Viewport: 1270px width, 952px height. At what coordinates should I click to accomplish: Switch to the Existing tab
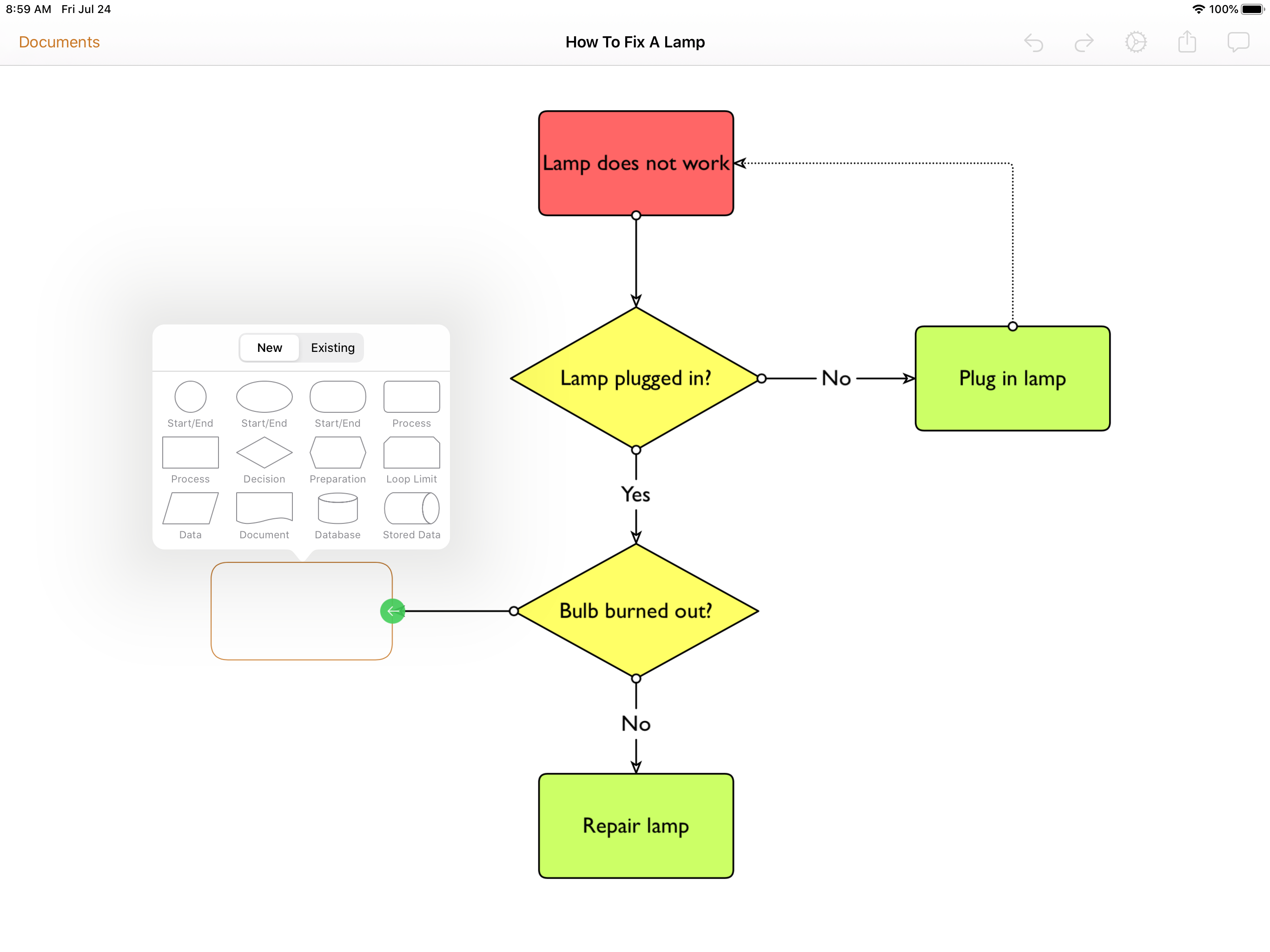click(x=332, y=348)
